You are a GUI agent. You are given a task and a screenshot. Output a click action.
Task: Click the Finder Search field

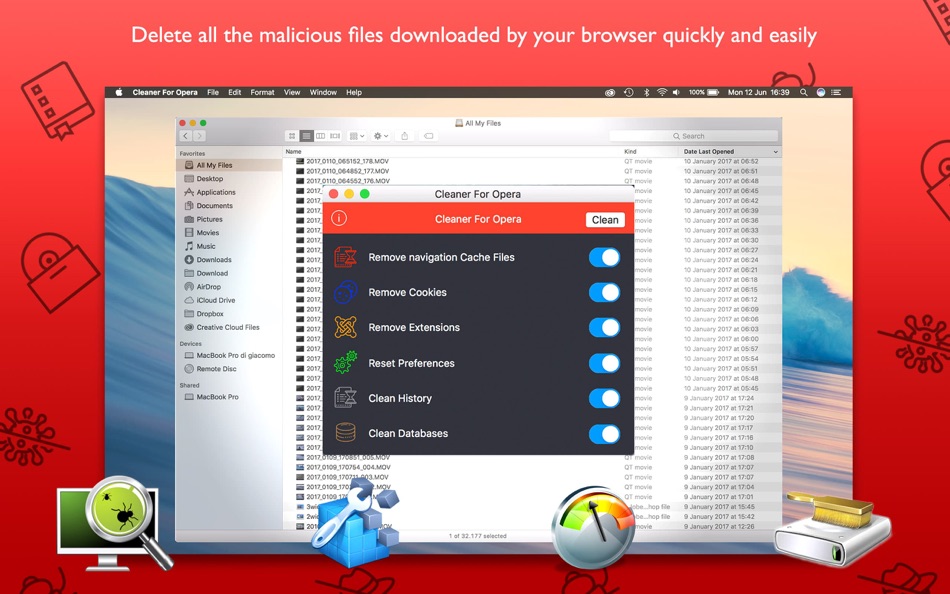pos(693,136)
